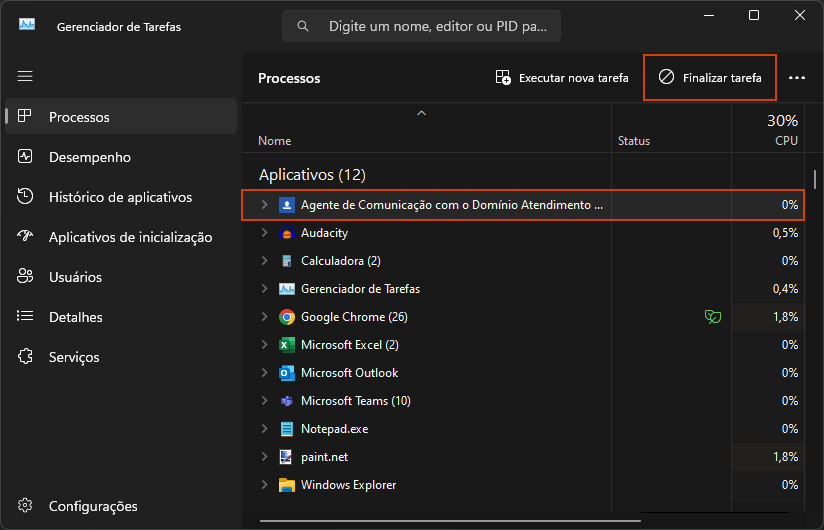Expand the Audacity process row
Image resolution: width=824 pixels, height=530 pixels.
[x=264, y=233]
